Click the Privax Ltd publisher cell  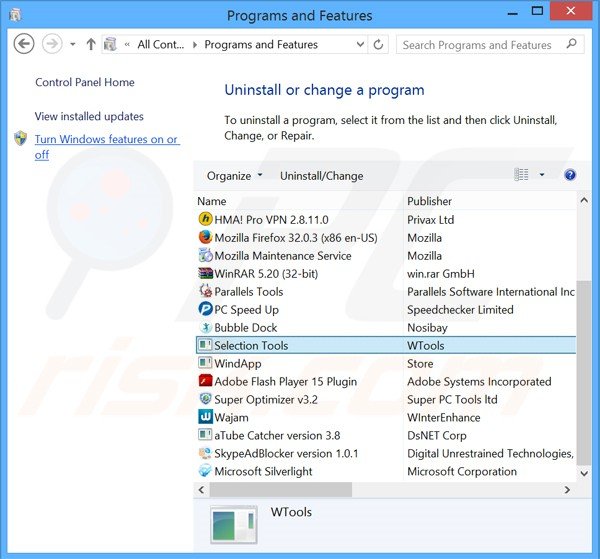tap(430, 220)
